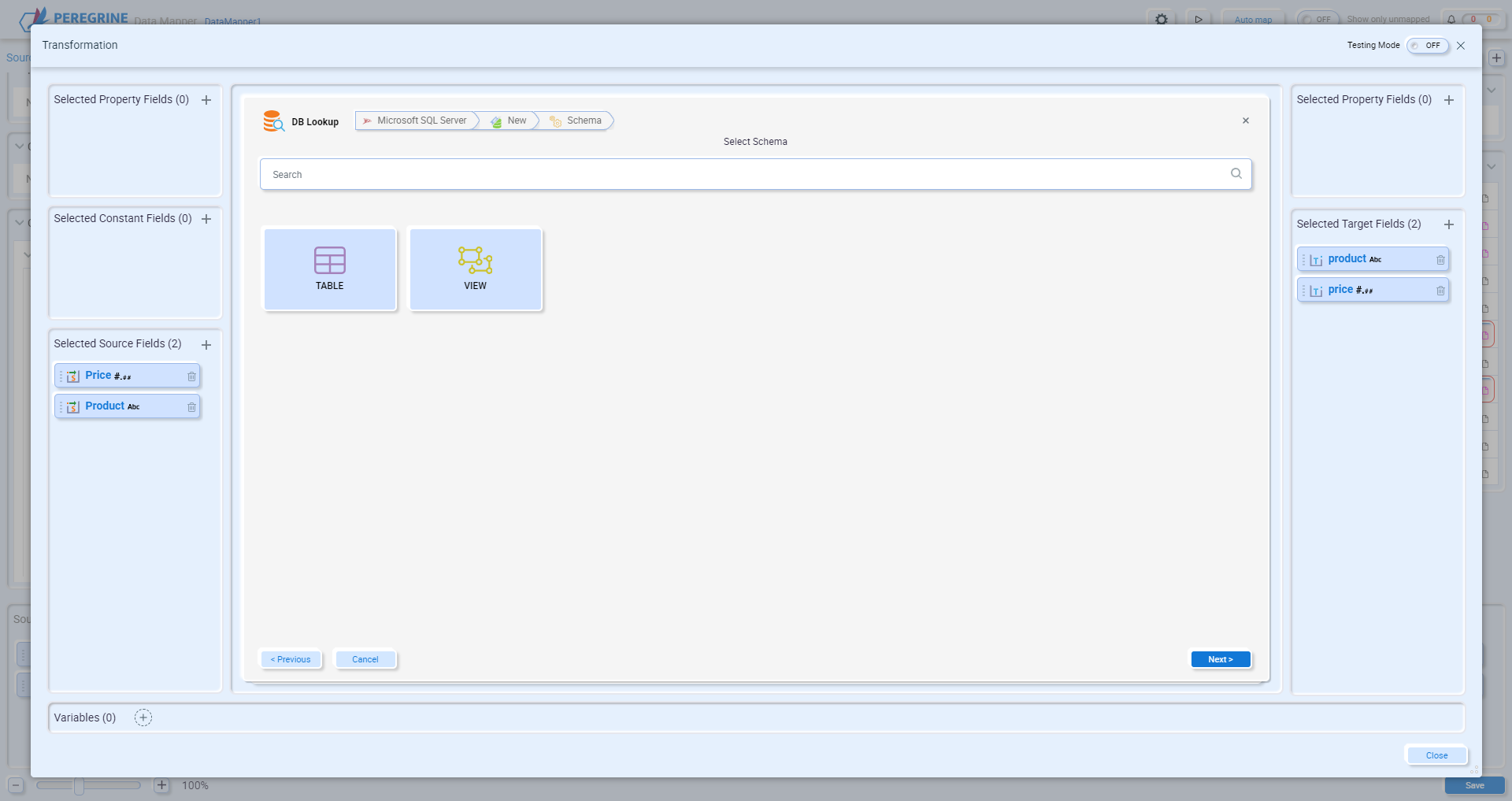This screenshot has width=1512, height=801.
Task: Click the Product source field type icon
Action: (x=73, y=407)
